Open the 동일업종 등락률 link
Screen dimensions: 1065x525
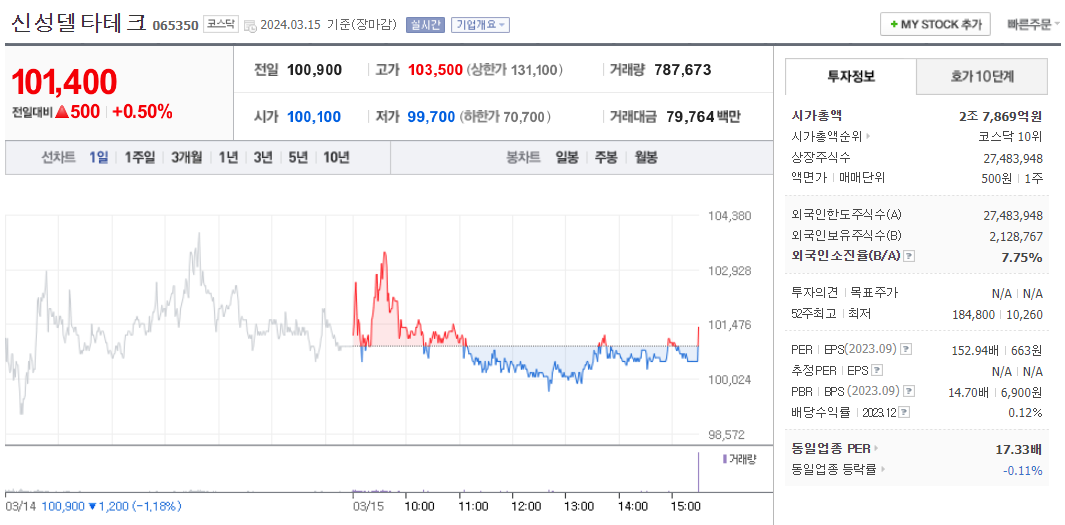(x=835, y=469)
